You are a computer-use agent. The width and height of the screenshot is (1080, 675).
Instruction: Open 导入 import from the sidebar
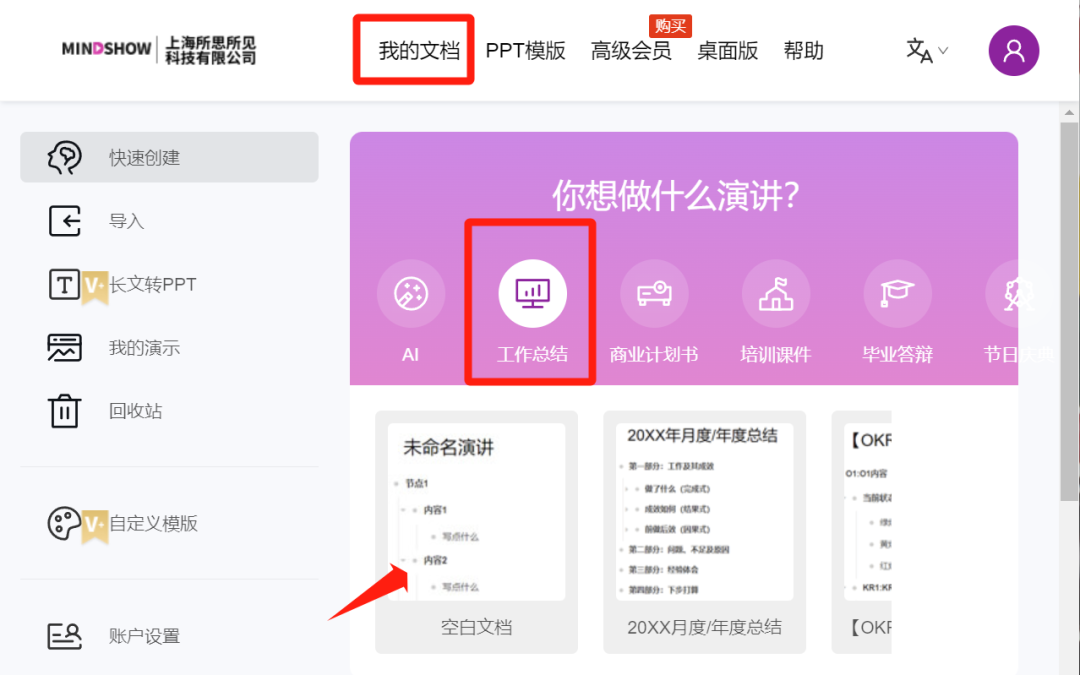pos(126,221)
